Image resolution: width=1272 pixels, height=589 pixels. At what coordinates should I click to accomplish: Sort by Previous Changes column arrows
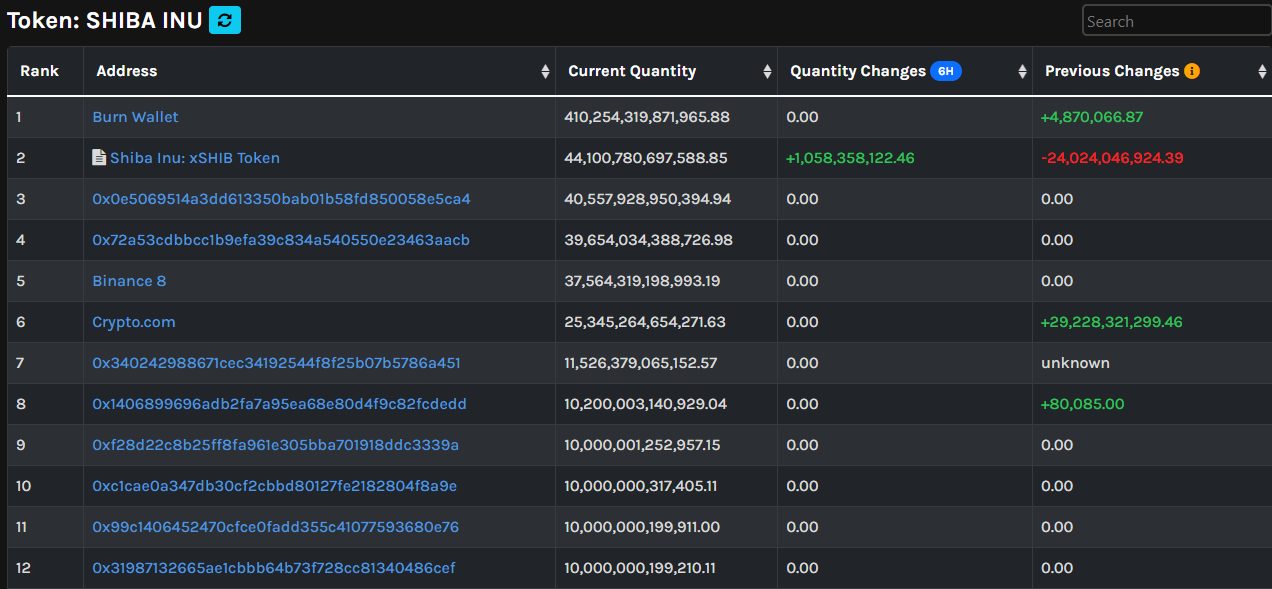point(1262,72)
